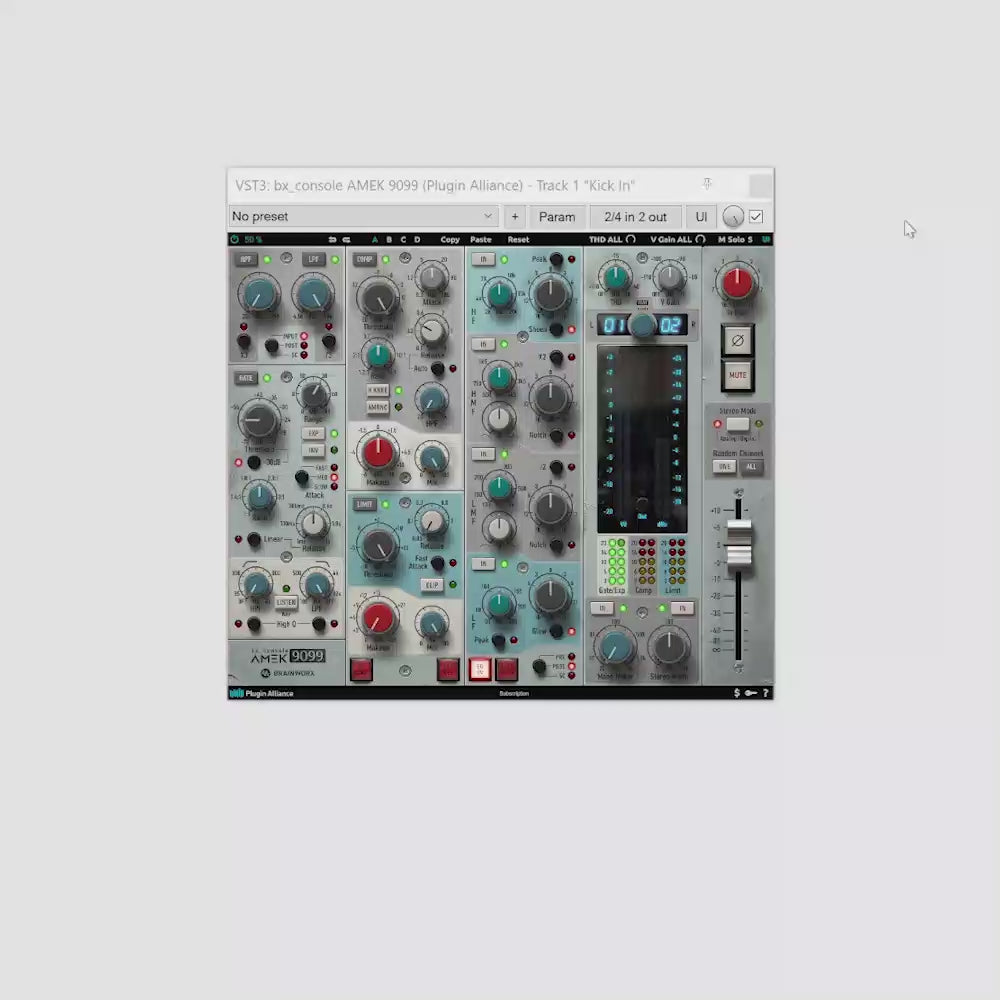The height and width of the screenshot is (1000, 1000).
Task: Click the key license icon
Action: pyautogui.click(x=751, y=693)
